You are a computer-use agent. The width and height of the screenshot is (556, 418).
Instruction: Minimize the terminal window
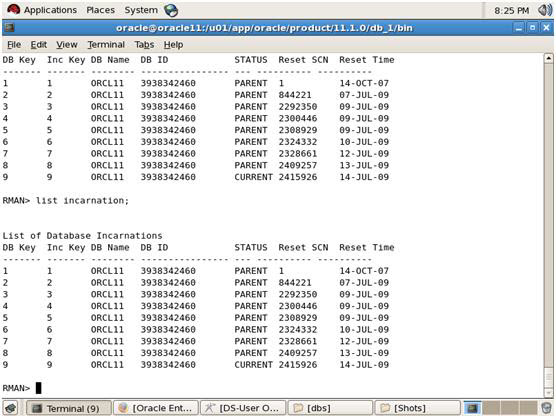coord(519,28)
